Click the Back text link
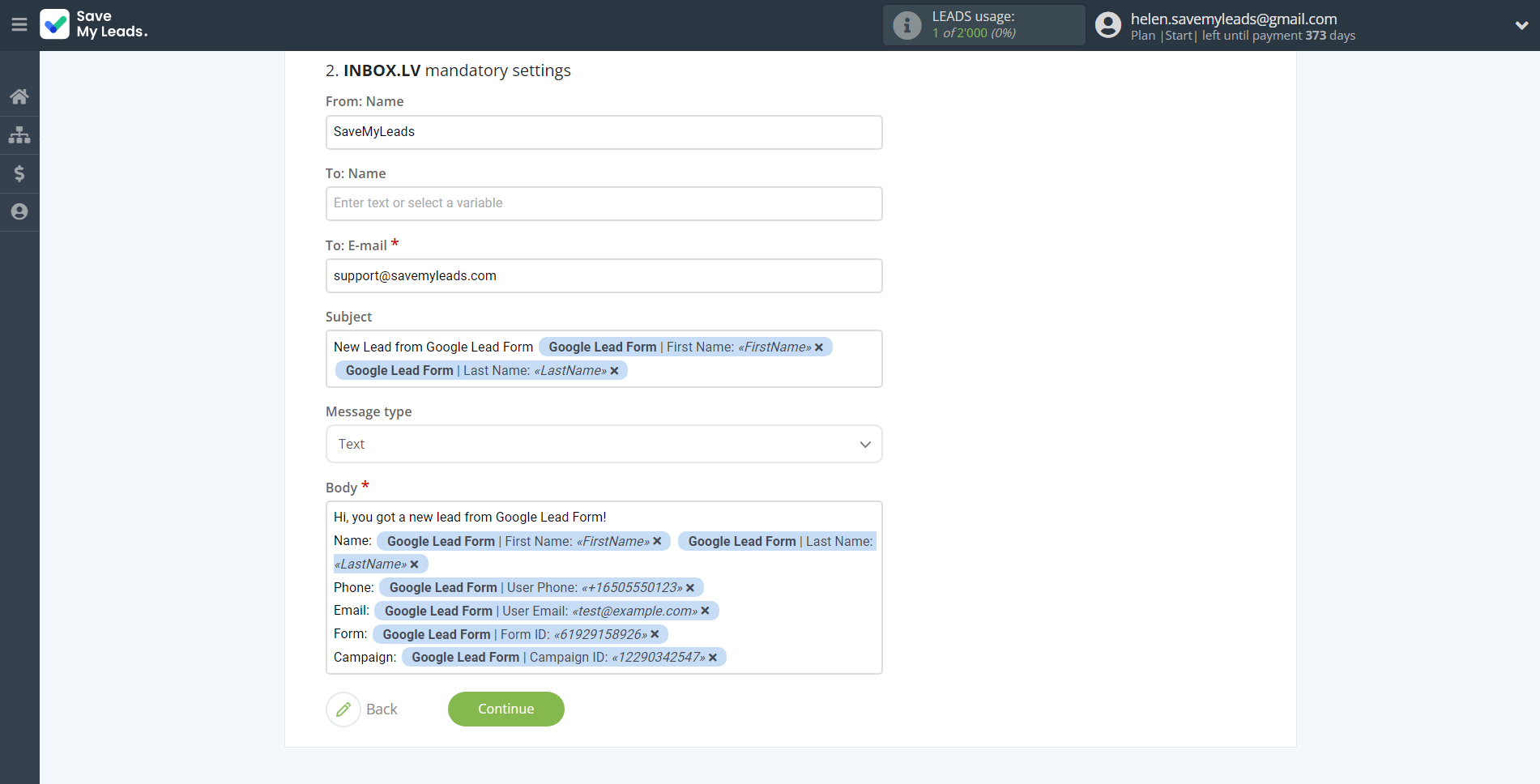This screenshot has width=1540, height=784. click(x=382, y=709)
